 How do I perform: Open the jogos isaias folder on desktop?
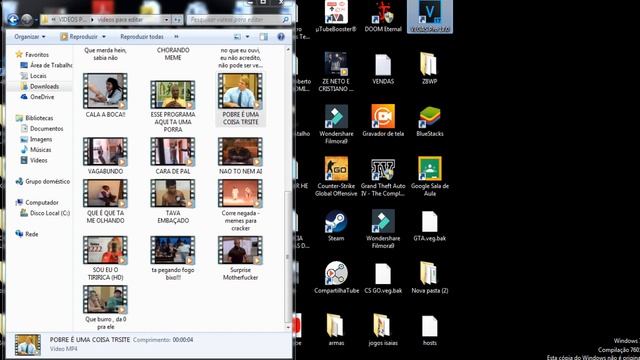coord(383,330)
